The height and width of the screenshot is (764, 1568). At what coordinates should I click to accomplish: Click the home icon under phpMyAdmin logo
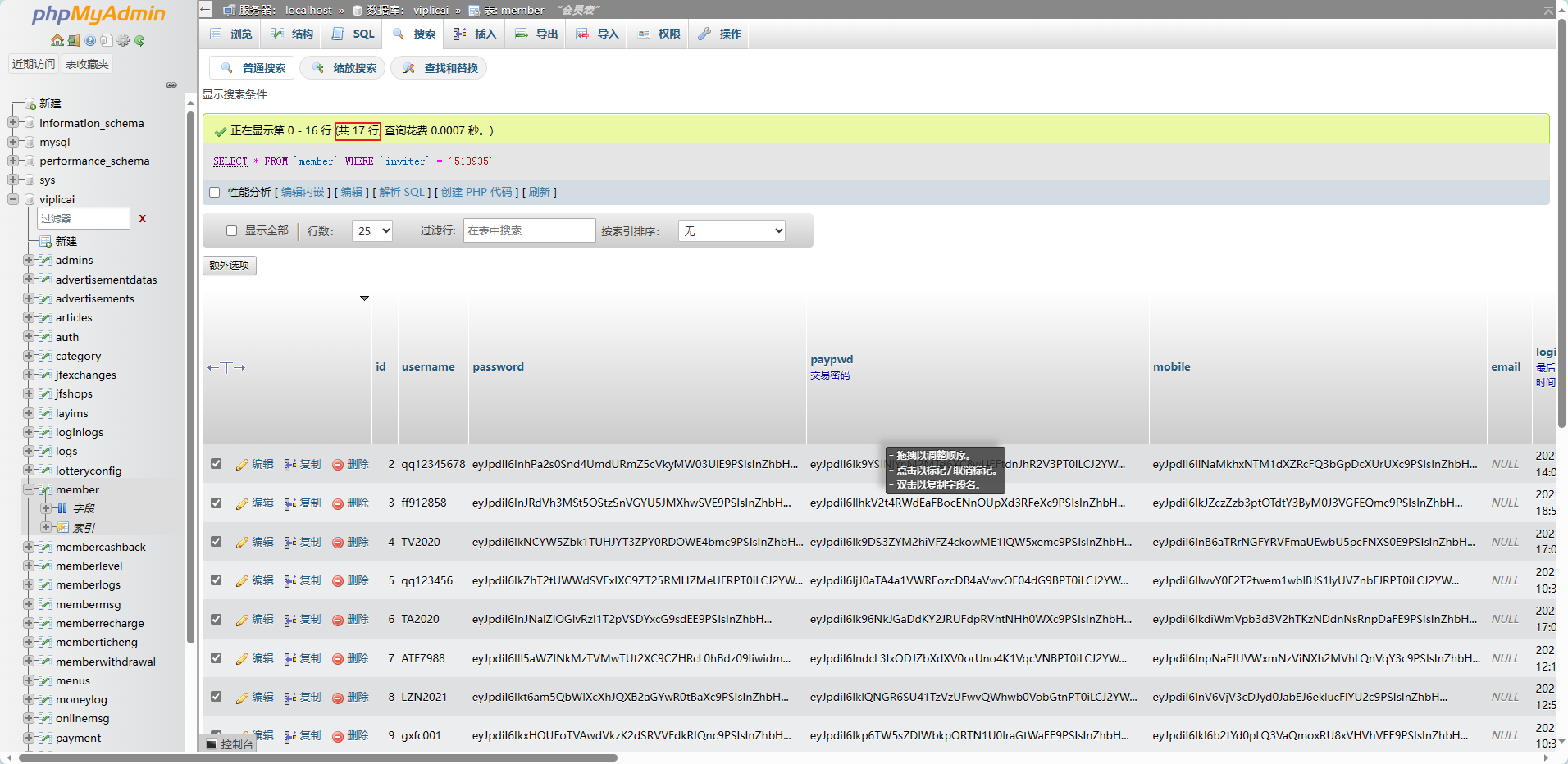tap(57, 40)
